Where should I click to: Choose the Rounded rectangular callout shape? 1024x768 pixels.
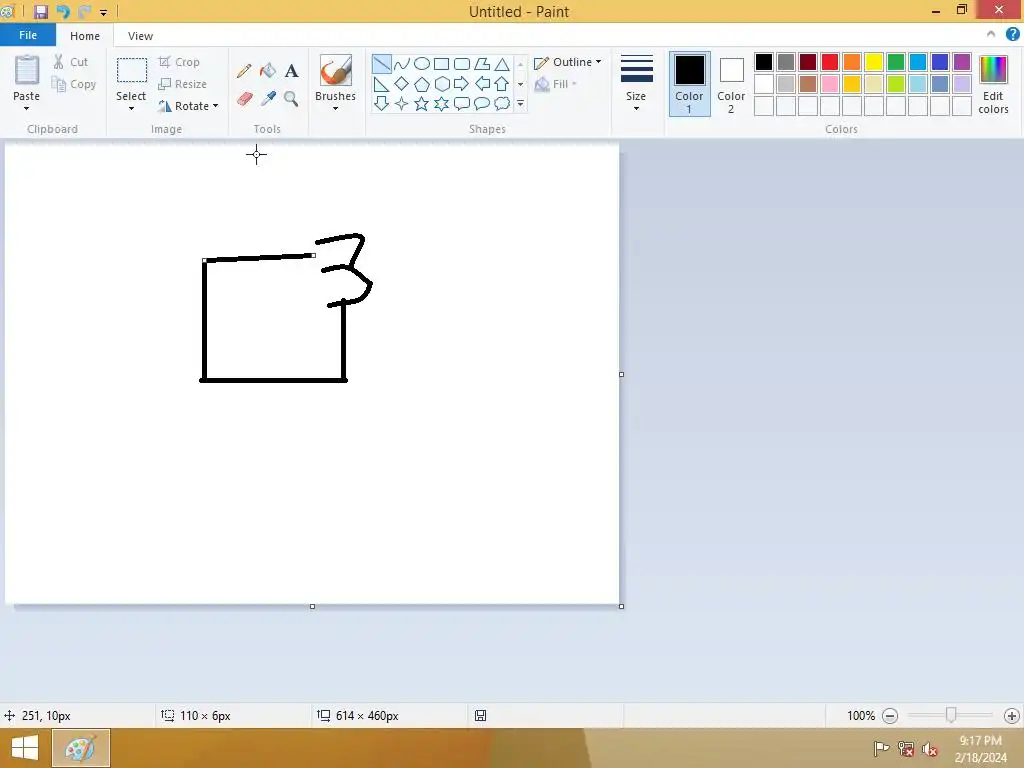click(462, 103)
